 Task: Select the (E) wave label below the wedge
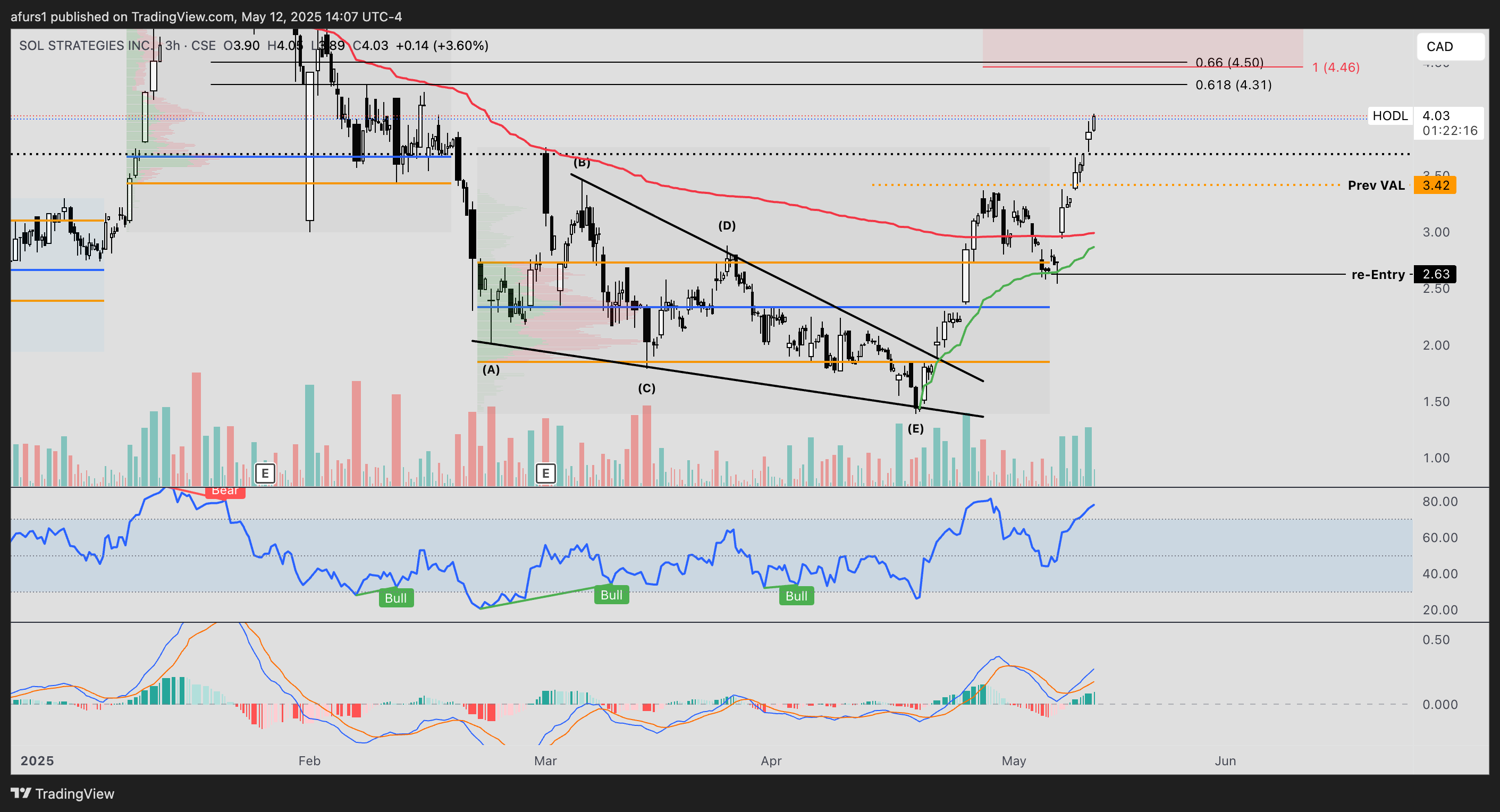click(915, 429)
